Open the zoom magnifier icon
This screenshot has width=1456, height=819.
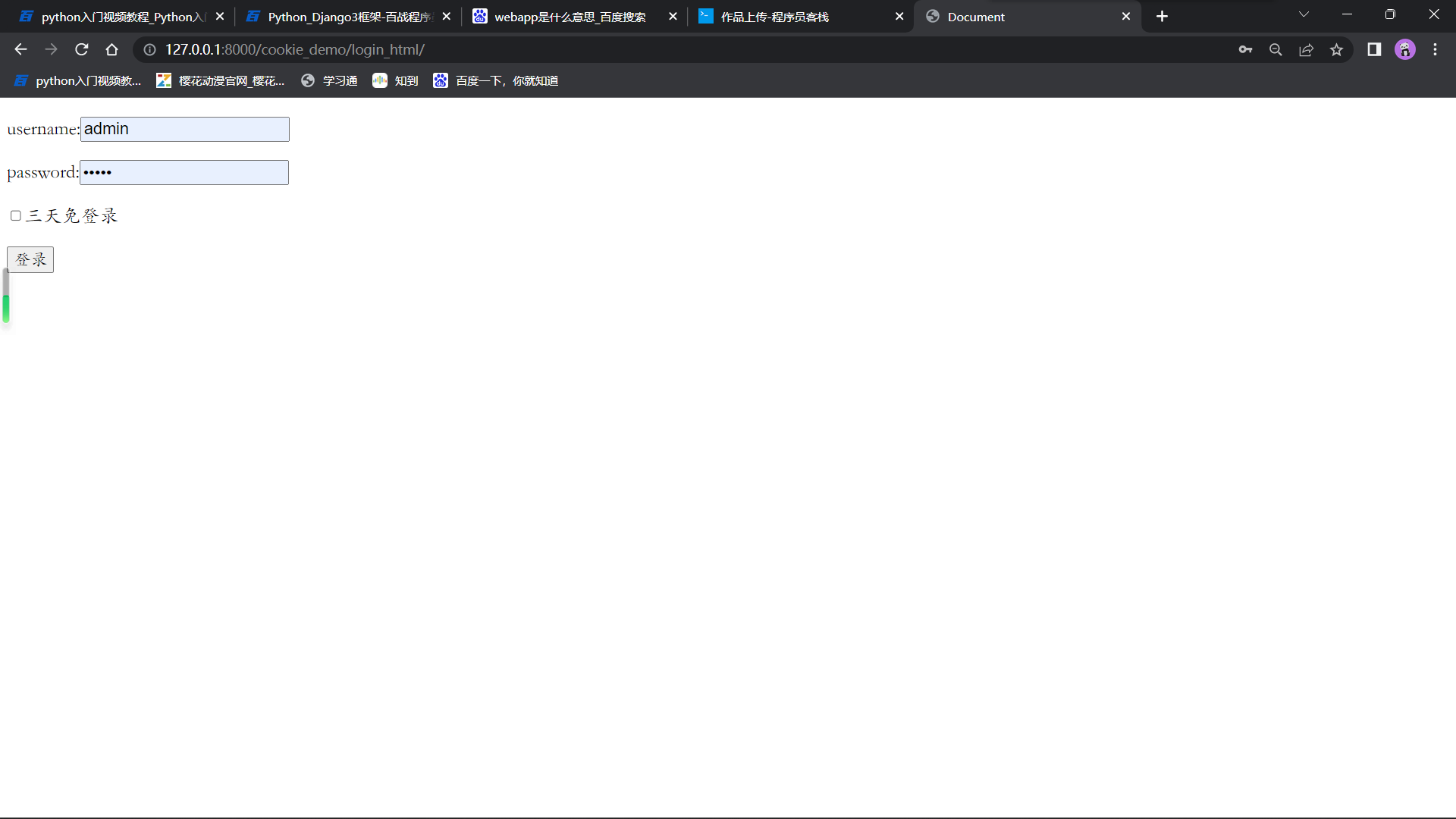click(1276, 49)
